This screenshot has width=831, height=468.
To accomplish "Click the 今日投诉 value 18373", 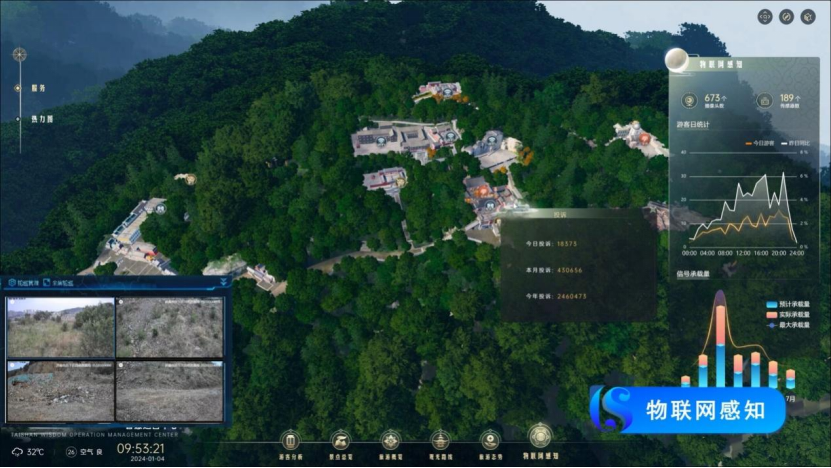I will 567,244.
